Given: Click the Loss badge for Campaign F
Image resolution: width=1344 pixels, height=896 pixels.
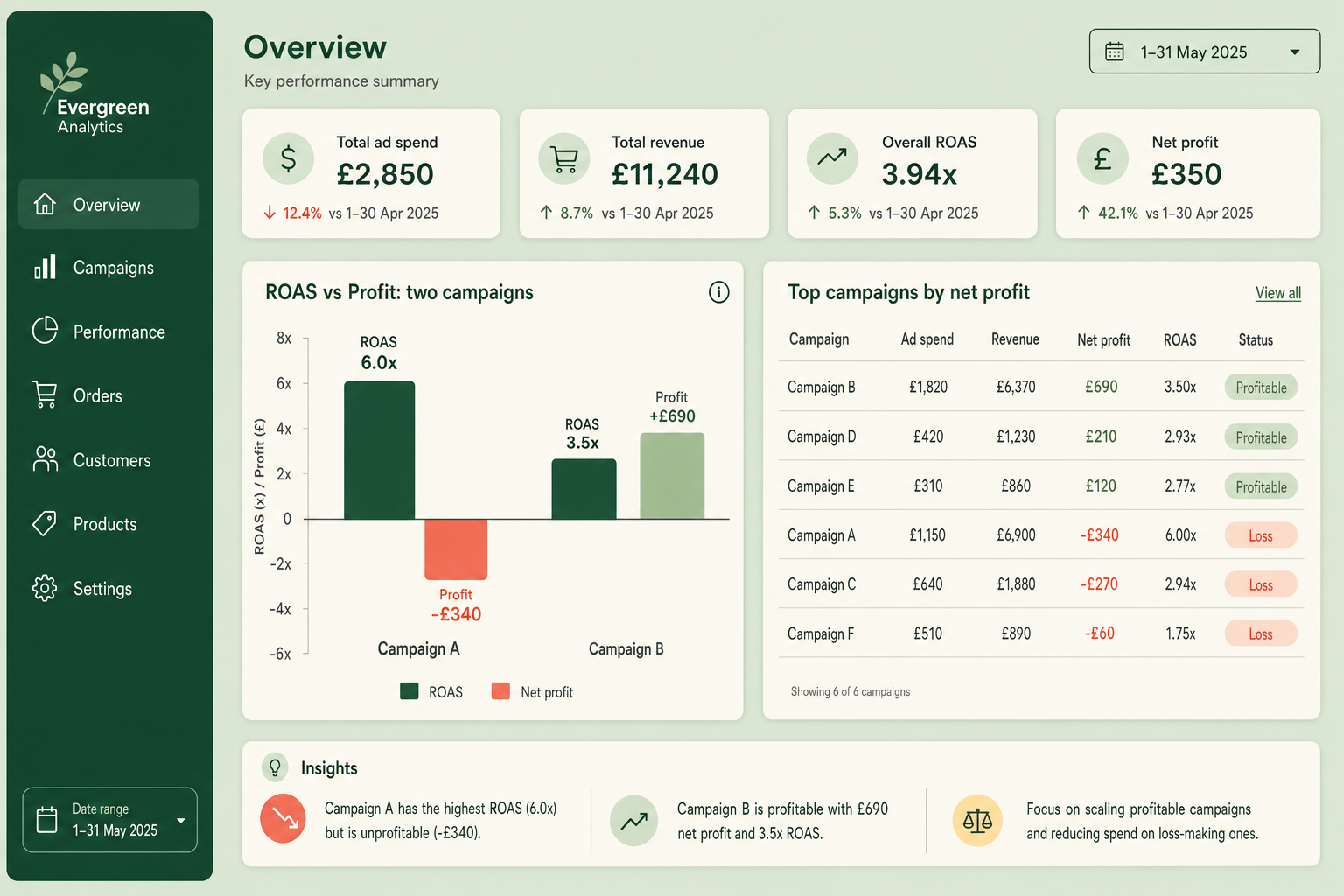Looking at the screenshot, I should point(1261,633).
